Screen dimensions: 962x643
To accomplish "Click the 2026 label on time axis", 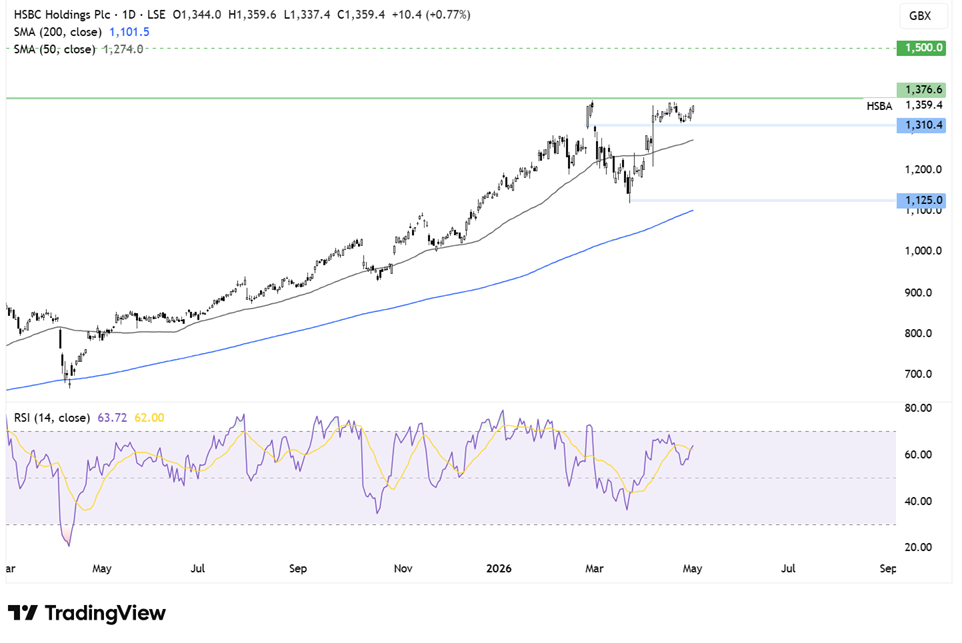I will tap(499, 569).
